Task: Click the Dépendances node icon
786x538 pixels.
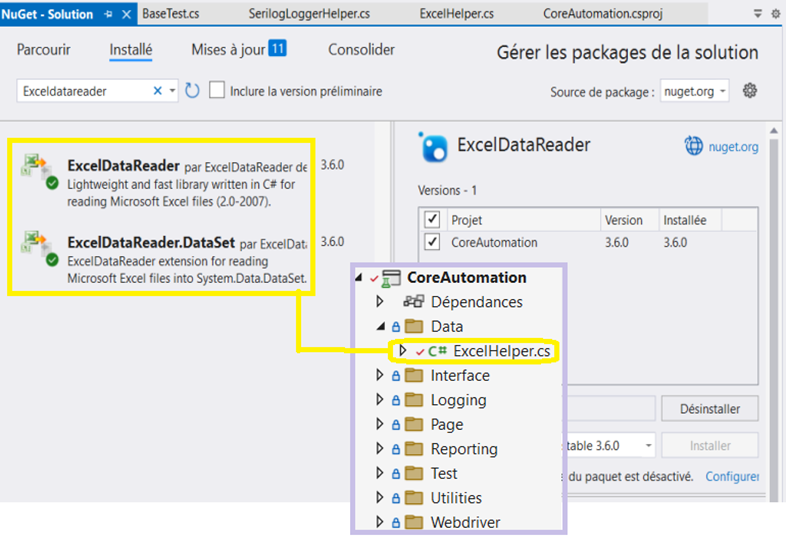Action: pos(413,302)
